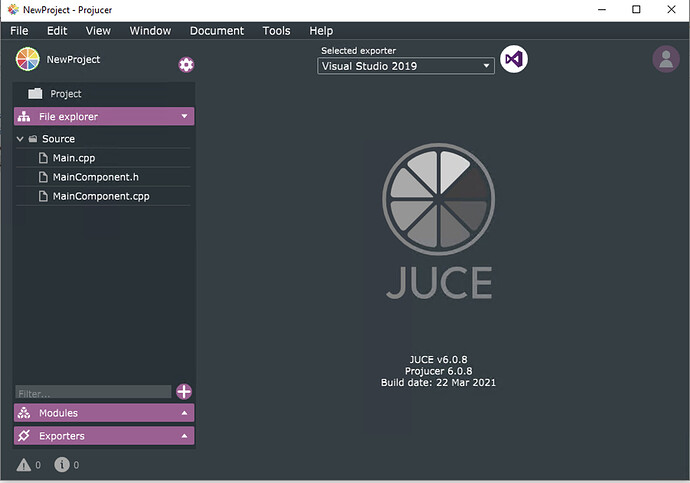690x483 pixels.
Task: Show warnings via triangle alert icon
Action: 24,465
